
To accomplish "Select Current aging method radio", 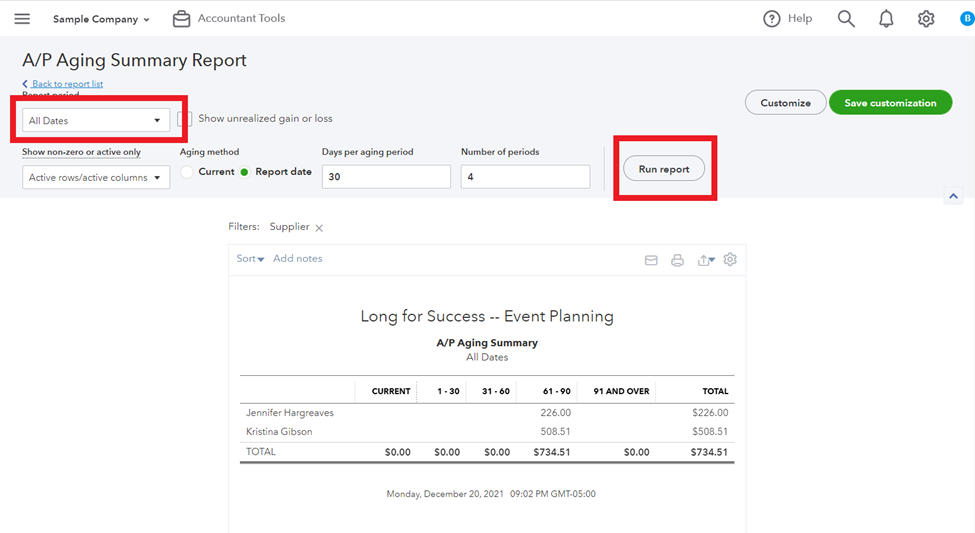I will tap(187, 172).
